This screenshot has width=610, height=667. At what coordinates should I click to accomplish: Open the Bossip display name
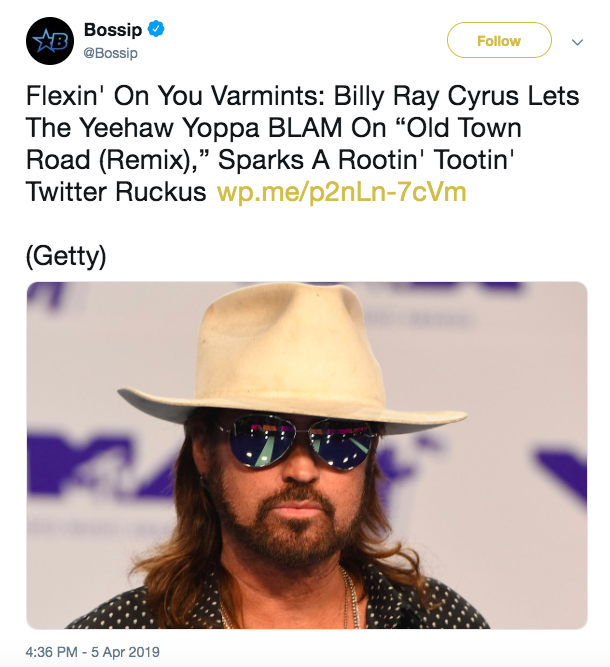click(114, 31)
